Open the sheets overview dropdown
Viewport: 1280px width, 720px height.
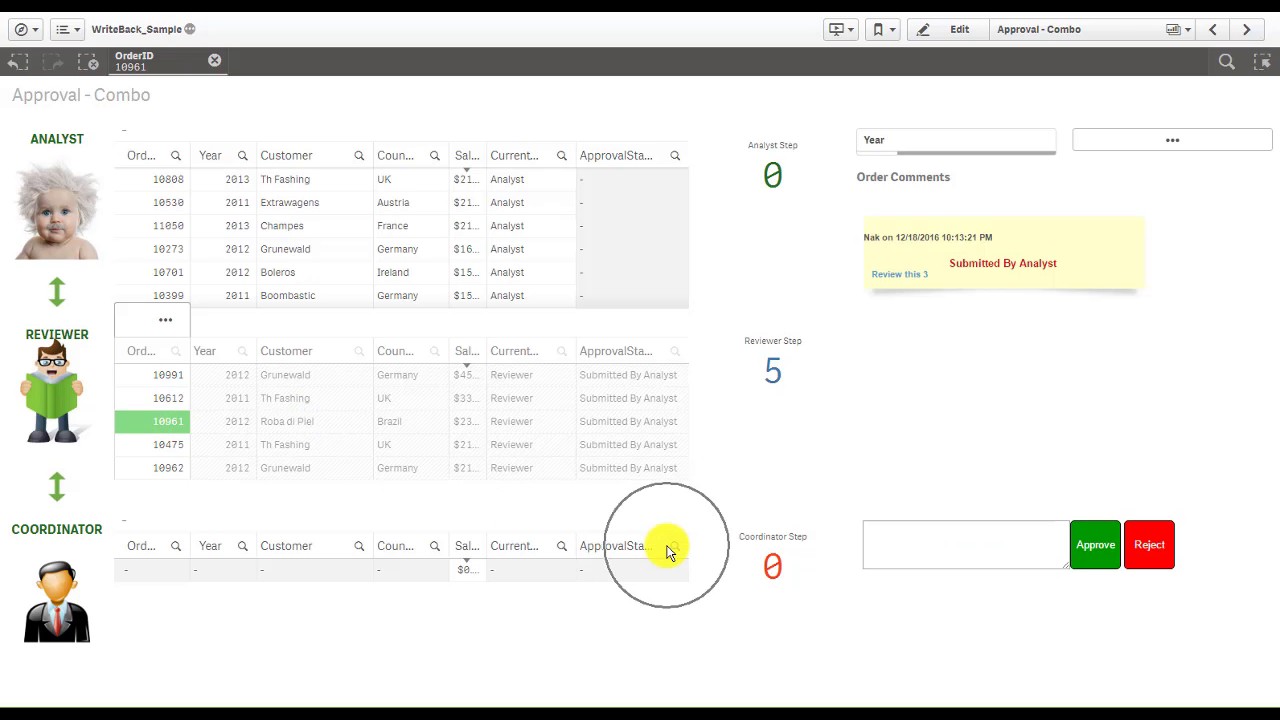[x=1178, y=29]
